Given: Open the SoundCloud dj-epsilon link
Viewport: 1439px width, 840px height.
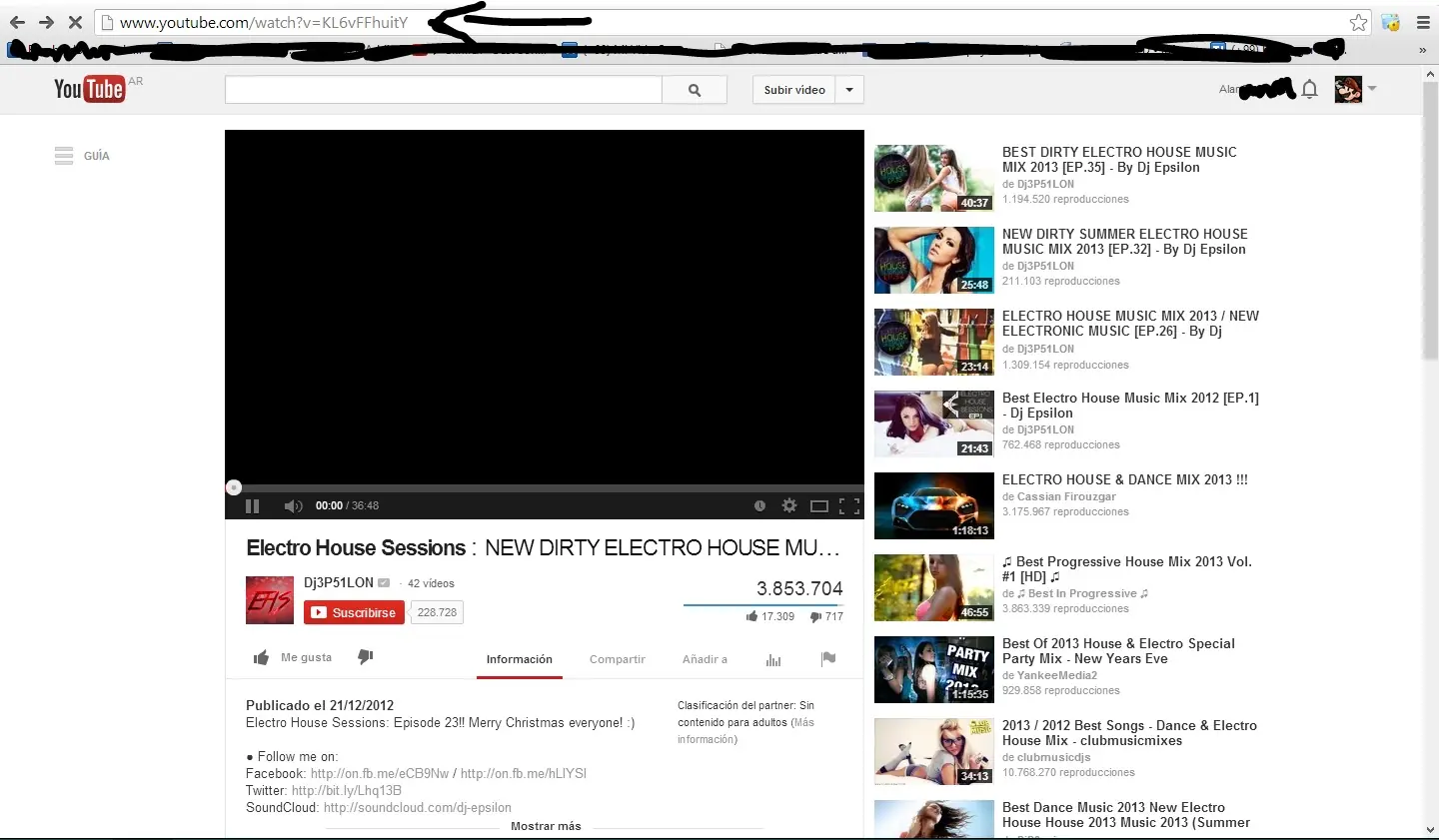Looking at the screenshot, I should click(x=418, y=807).
